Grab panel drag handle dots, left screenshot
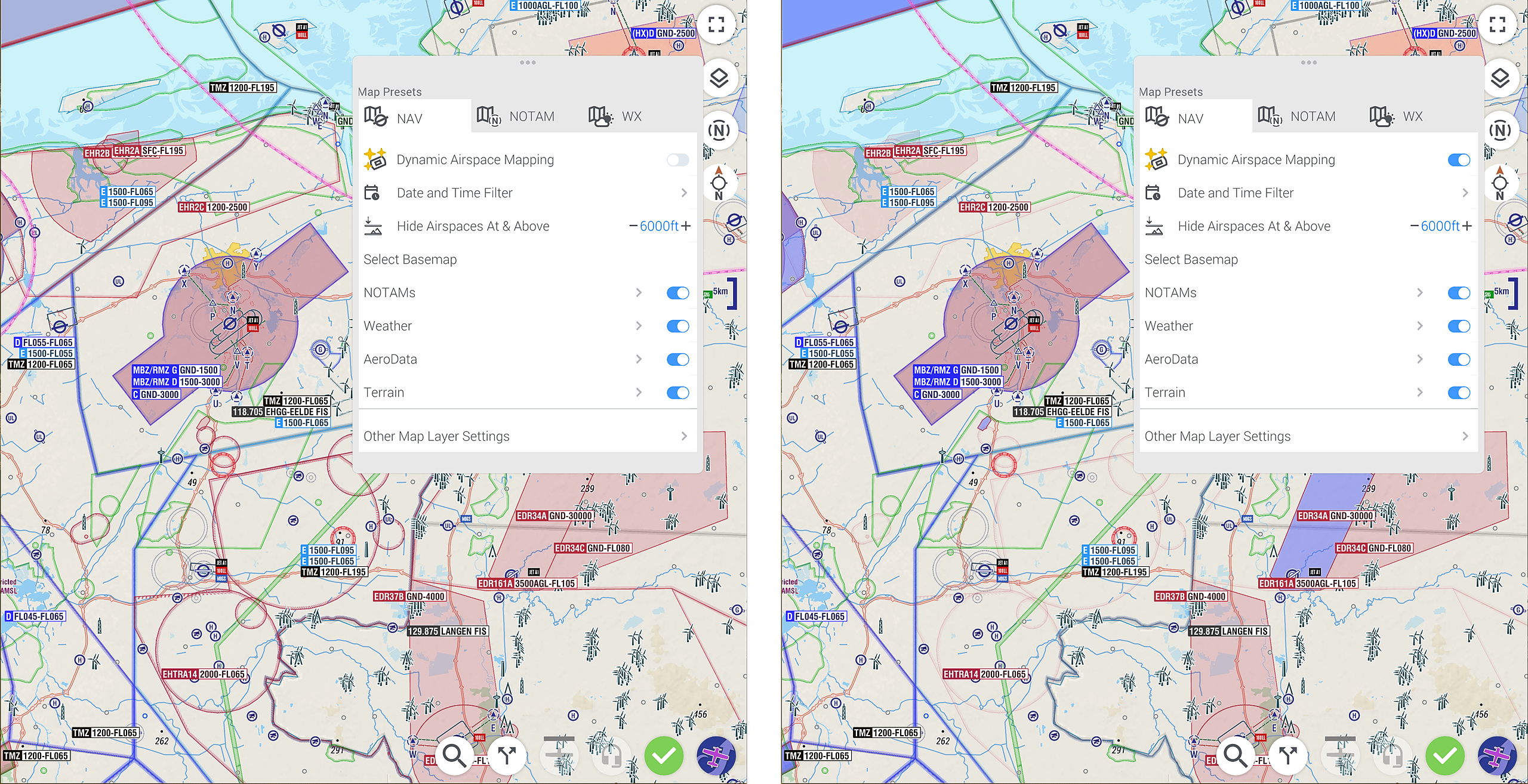This screenshot has height=784, width=1528. tap(528, 63)
